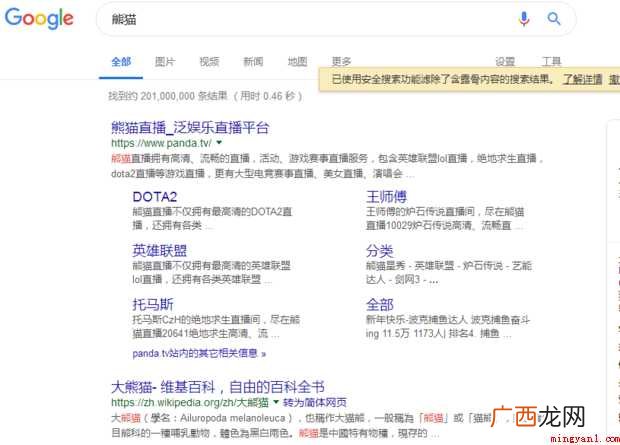
Task: Open the 工具 options
Action: [x=551, y=62]
